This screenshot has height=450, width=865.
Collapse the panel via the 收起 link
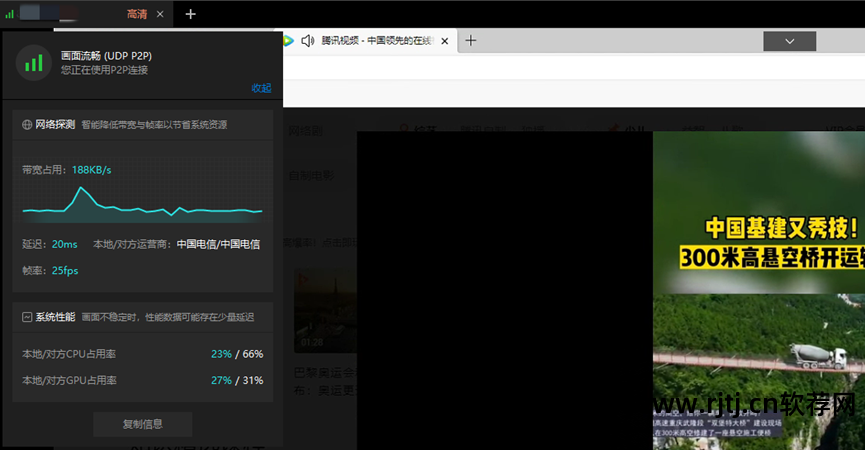click(x=261, y=88)
